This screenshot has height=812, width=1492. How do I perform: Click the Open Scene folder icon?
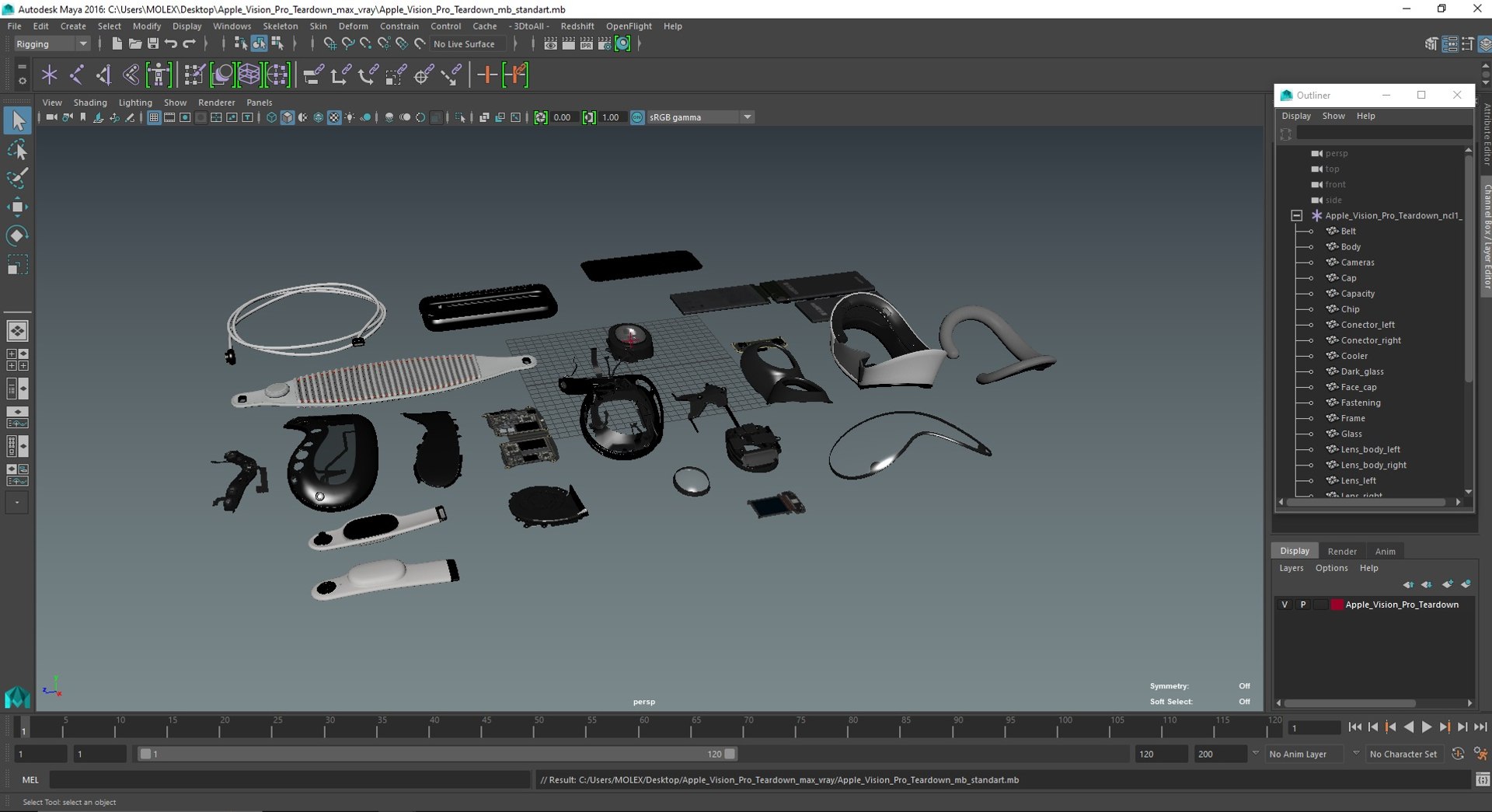pos(134,44)
